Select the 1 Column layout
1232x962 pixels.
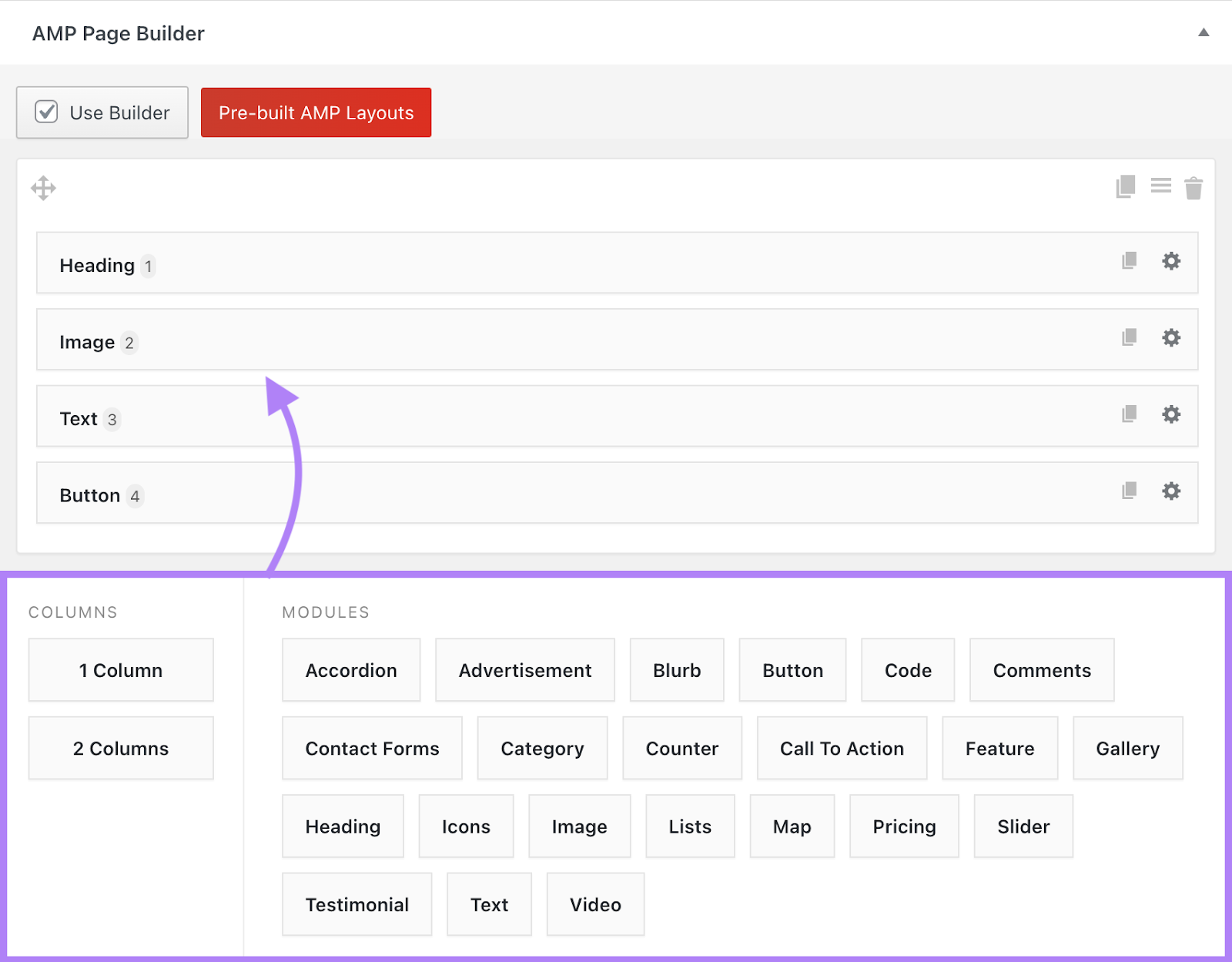click(x=120, y=669)
